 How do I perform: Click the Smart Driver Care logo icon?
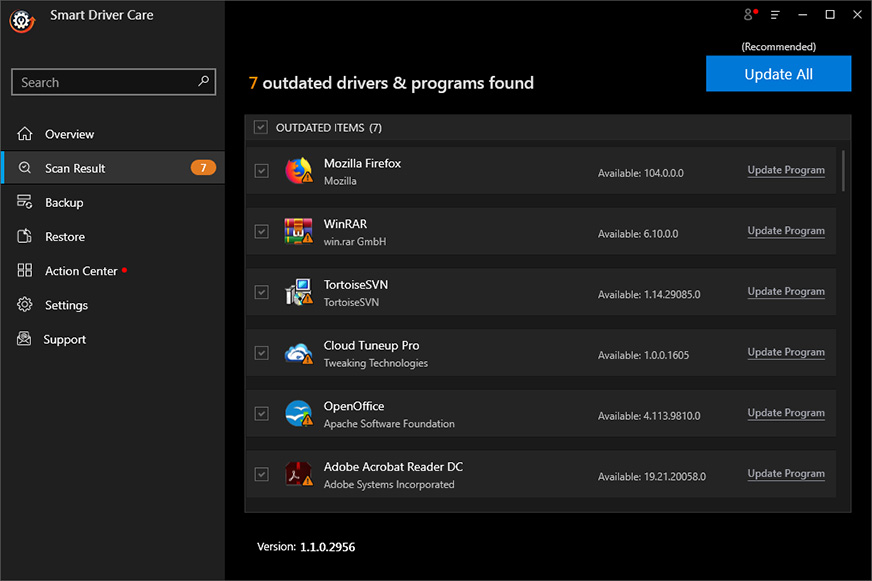click(22, 21)
